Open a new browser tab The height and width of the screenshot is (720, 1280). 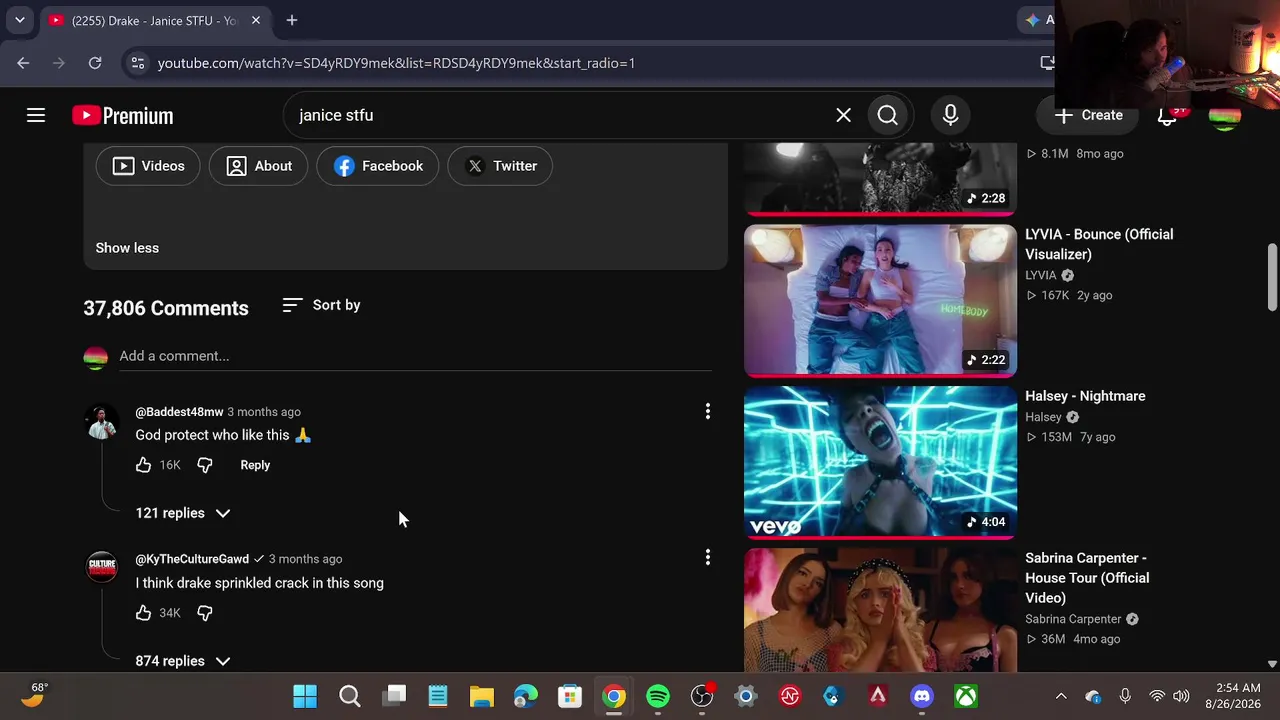click(292, 20)
